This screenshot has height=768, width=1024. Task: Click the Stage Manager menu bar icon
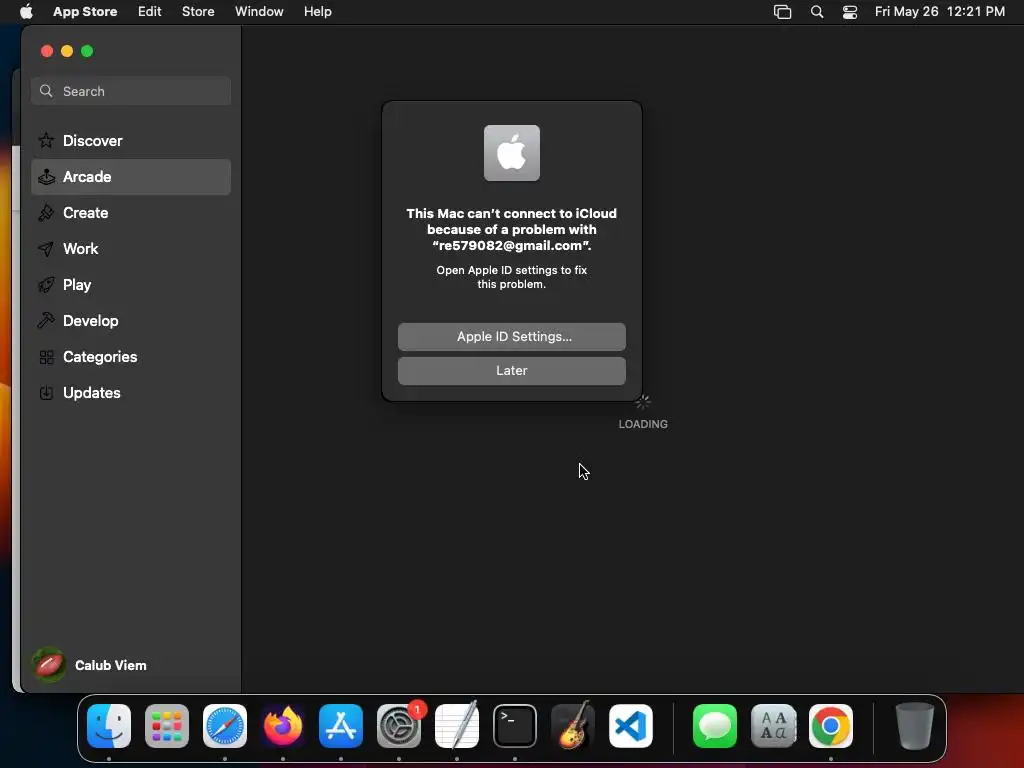(782, 12)
